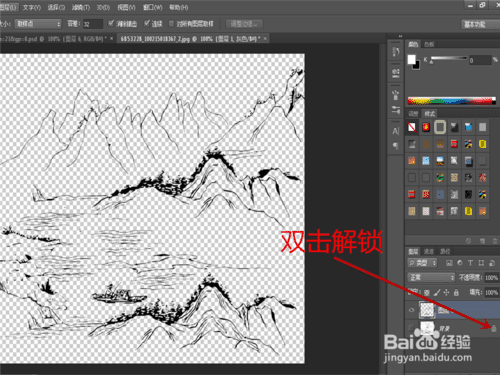Viewport: 500px width, 375px height.
Task: Switch to the Channels (通道) tab
Action: click(429, 251)
